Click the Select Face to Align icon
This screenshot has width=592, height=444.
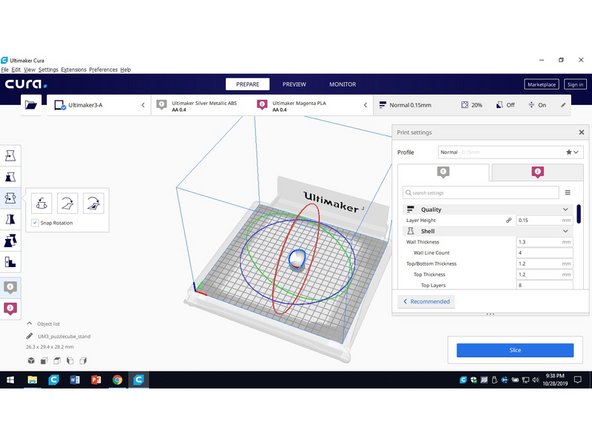(93, 203)
